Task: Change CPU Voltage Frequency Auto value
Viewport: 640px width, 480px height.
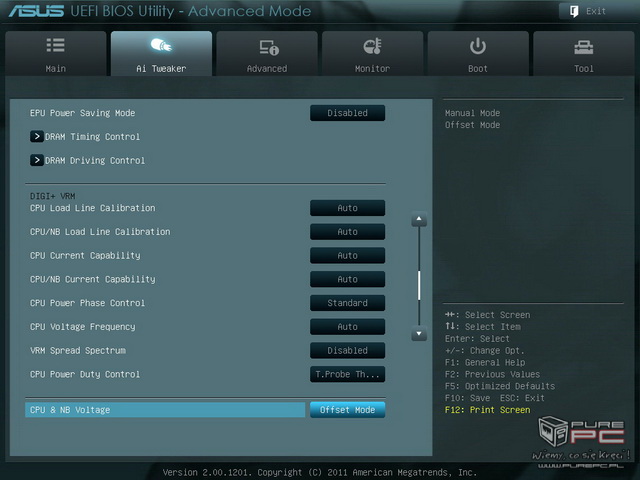Action: (347, 327)
